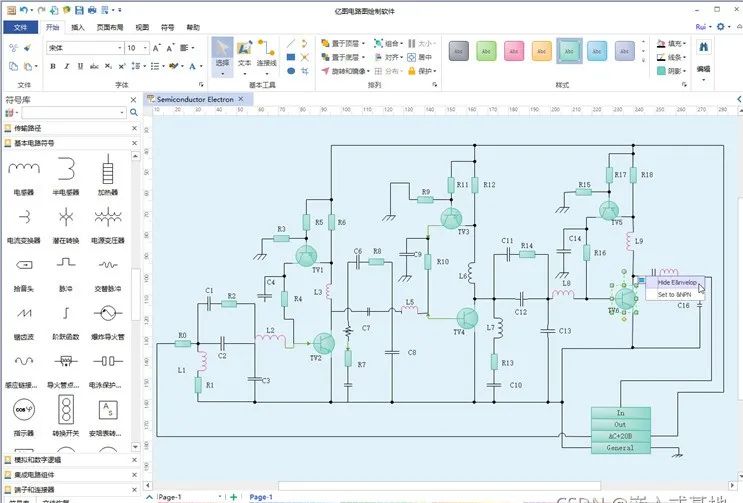This screenshot has width=743, height=503.
Task: Open the 宋体 font name dropdown
Action: click(120, 48)
